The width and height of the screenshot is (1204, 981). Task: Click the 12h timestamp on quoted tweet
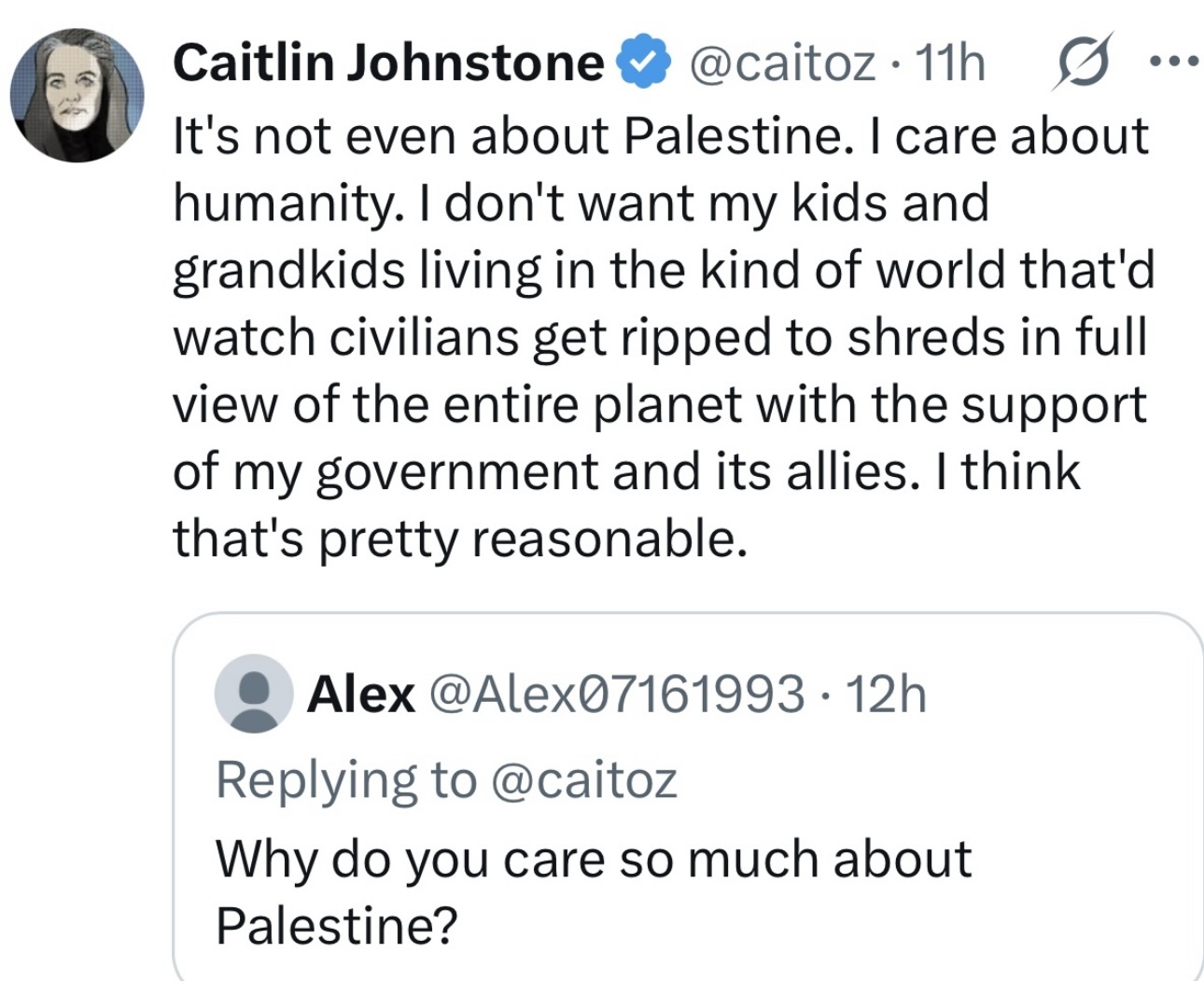pos(886,694)
